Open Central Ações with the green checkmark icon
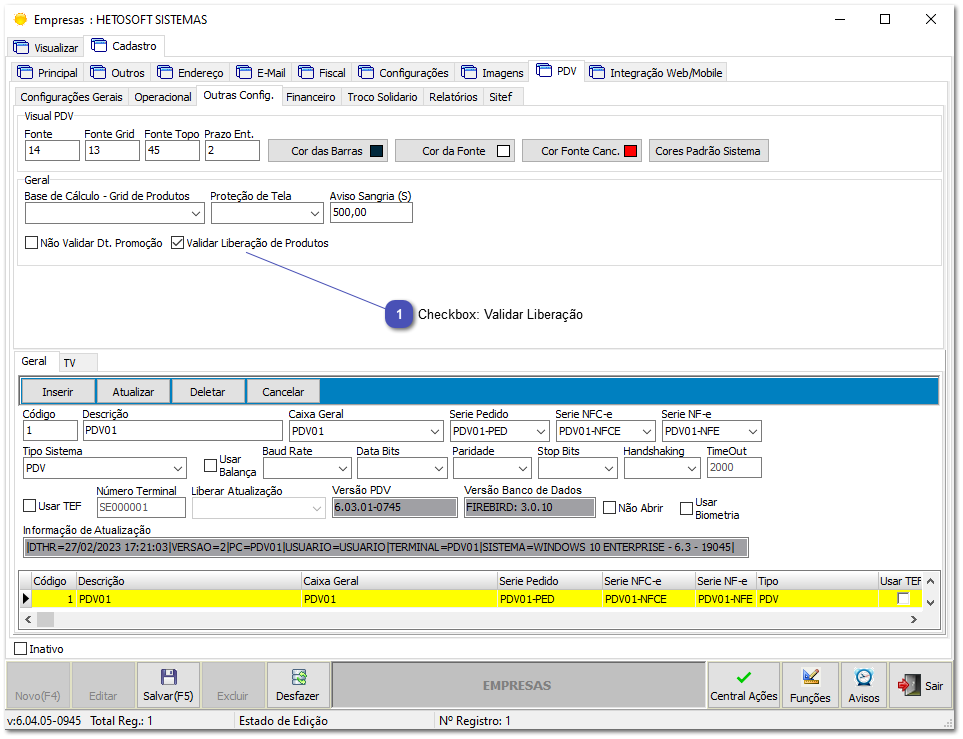Screen dimensions: 963x739 point(744,677)
